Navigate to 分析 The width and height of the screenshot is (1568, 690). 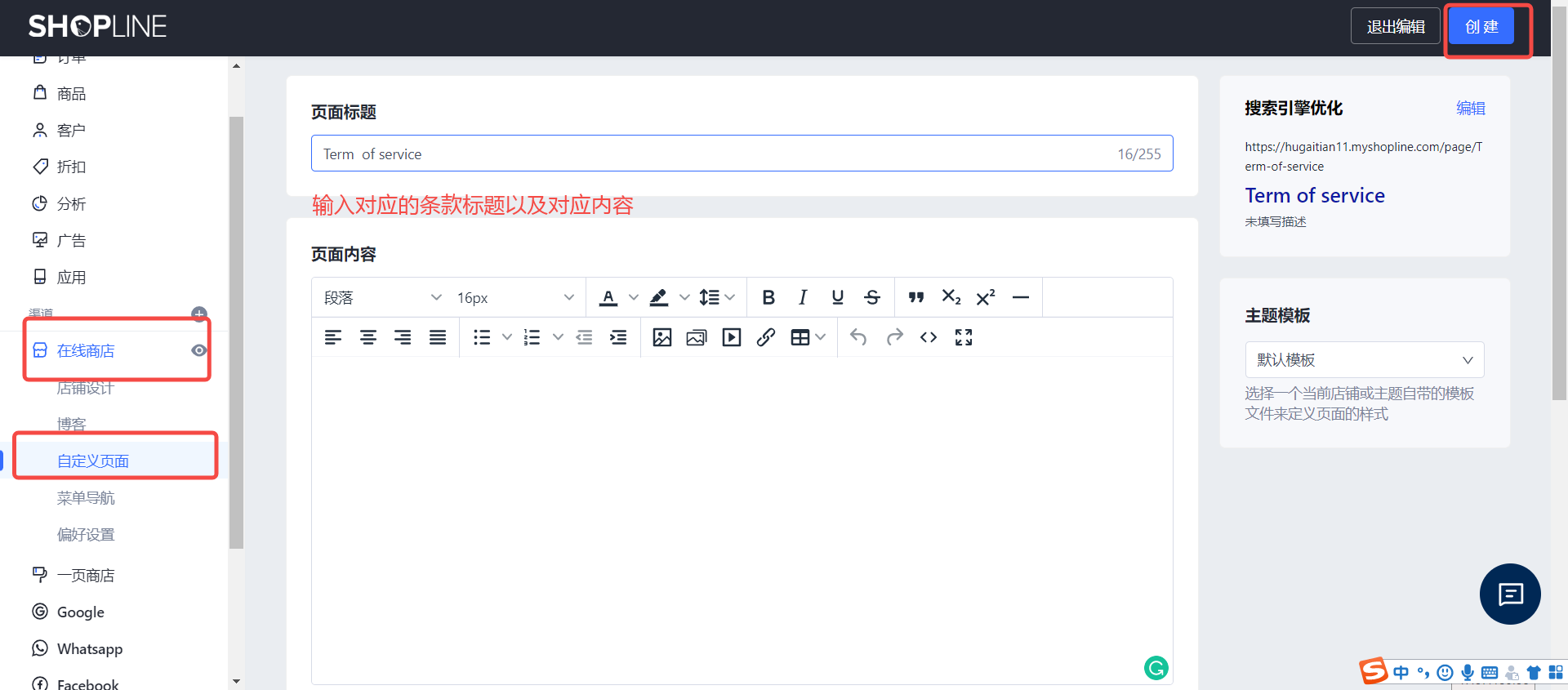[71, 204]
